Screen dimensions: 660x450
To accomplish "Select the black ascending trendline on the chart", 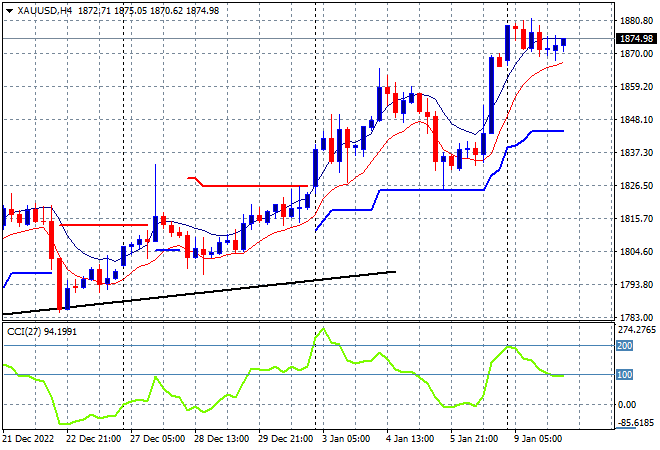I will pyautogui.click(x=200, y=293).
